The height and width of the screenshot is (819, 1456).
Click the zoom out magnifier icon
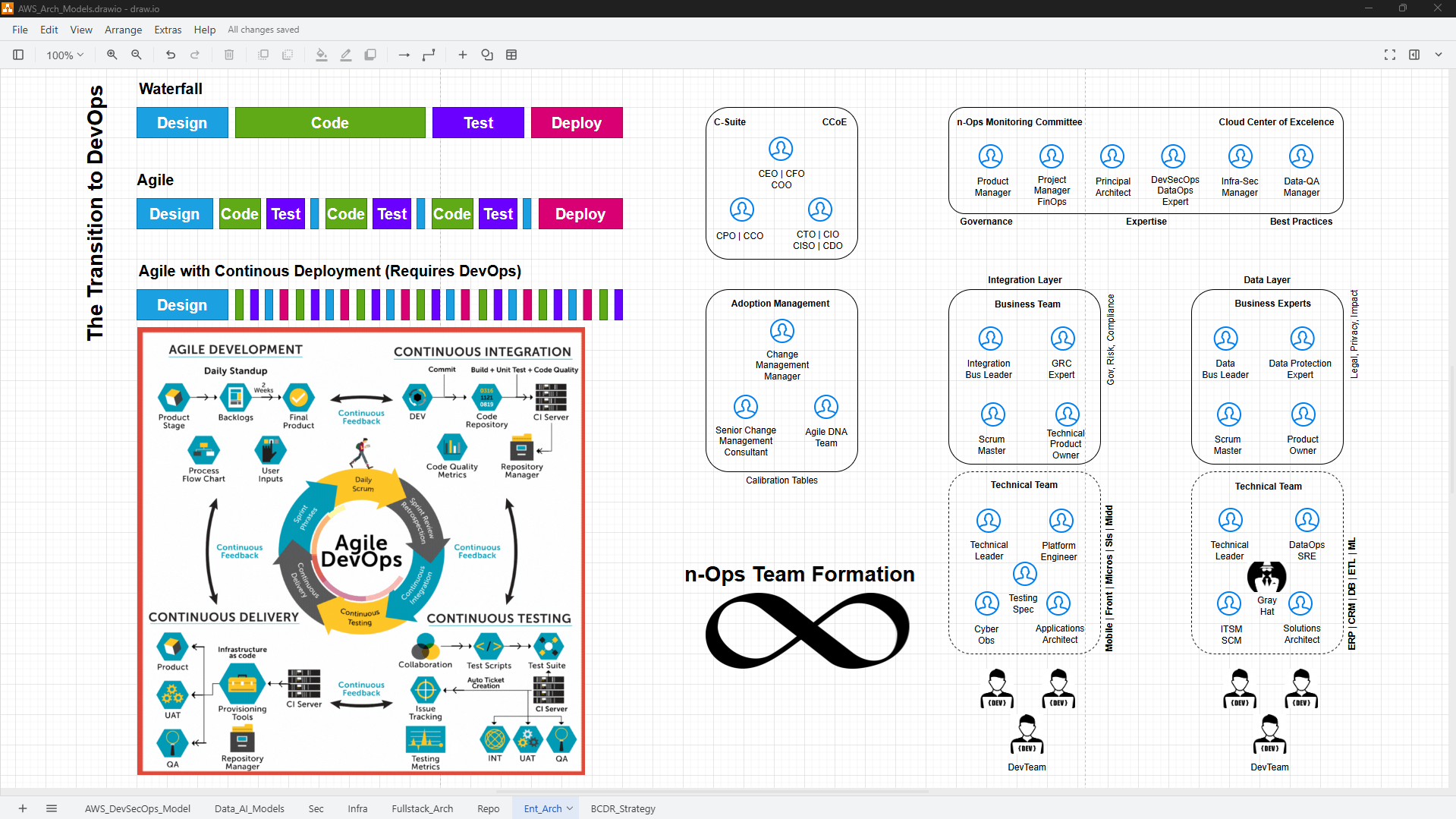click(137, 55)
